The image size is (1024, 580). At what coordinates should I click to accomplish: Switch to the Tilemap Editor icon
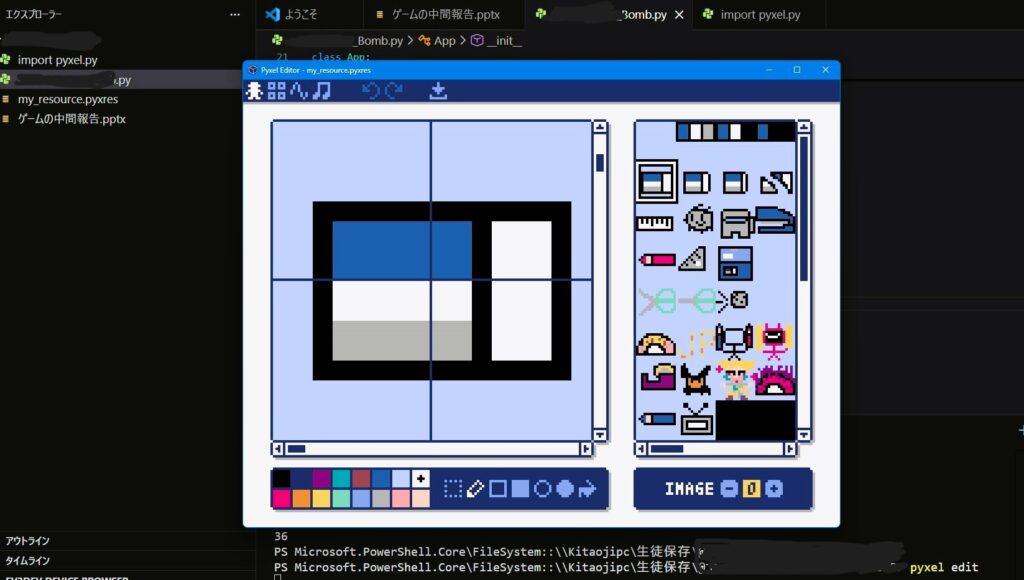[276, 91]
